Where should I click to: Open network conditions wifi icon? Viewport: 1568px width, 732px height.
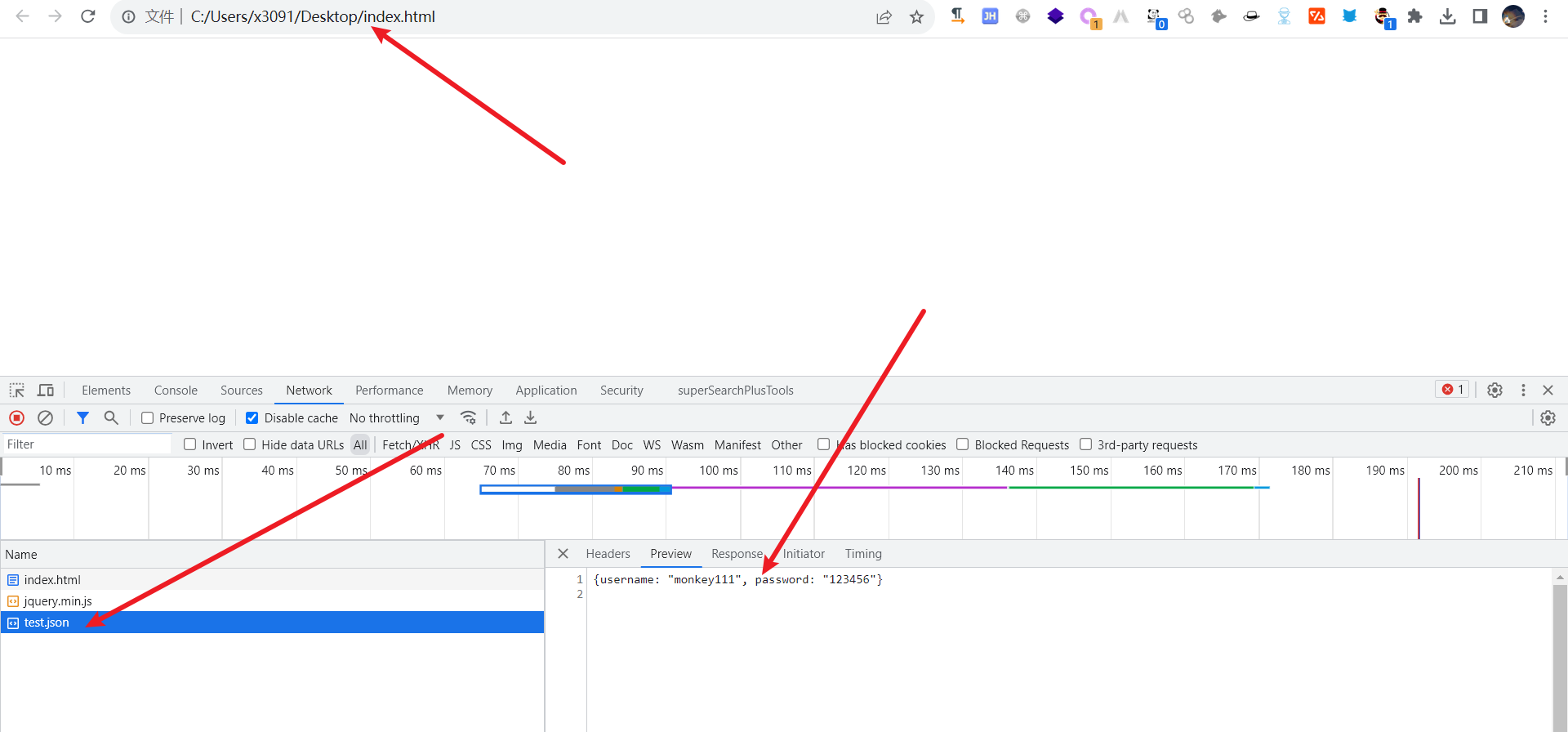tap(468, 417)
